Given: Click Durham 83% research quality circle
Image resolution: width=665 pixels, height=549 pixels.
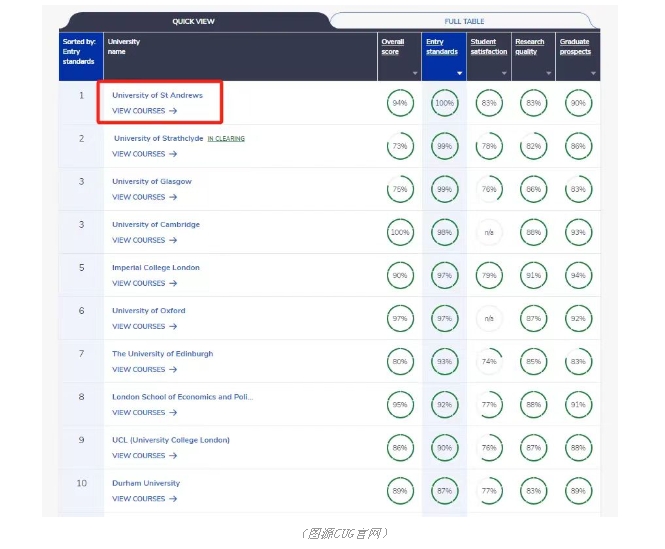Looking at the screenshot, I should pos(534,491).
